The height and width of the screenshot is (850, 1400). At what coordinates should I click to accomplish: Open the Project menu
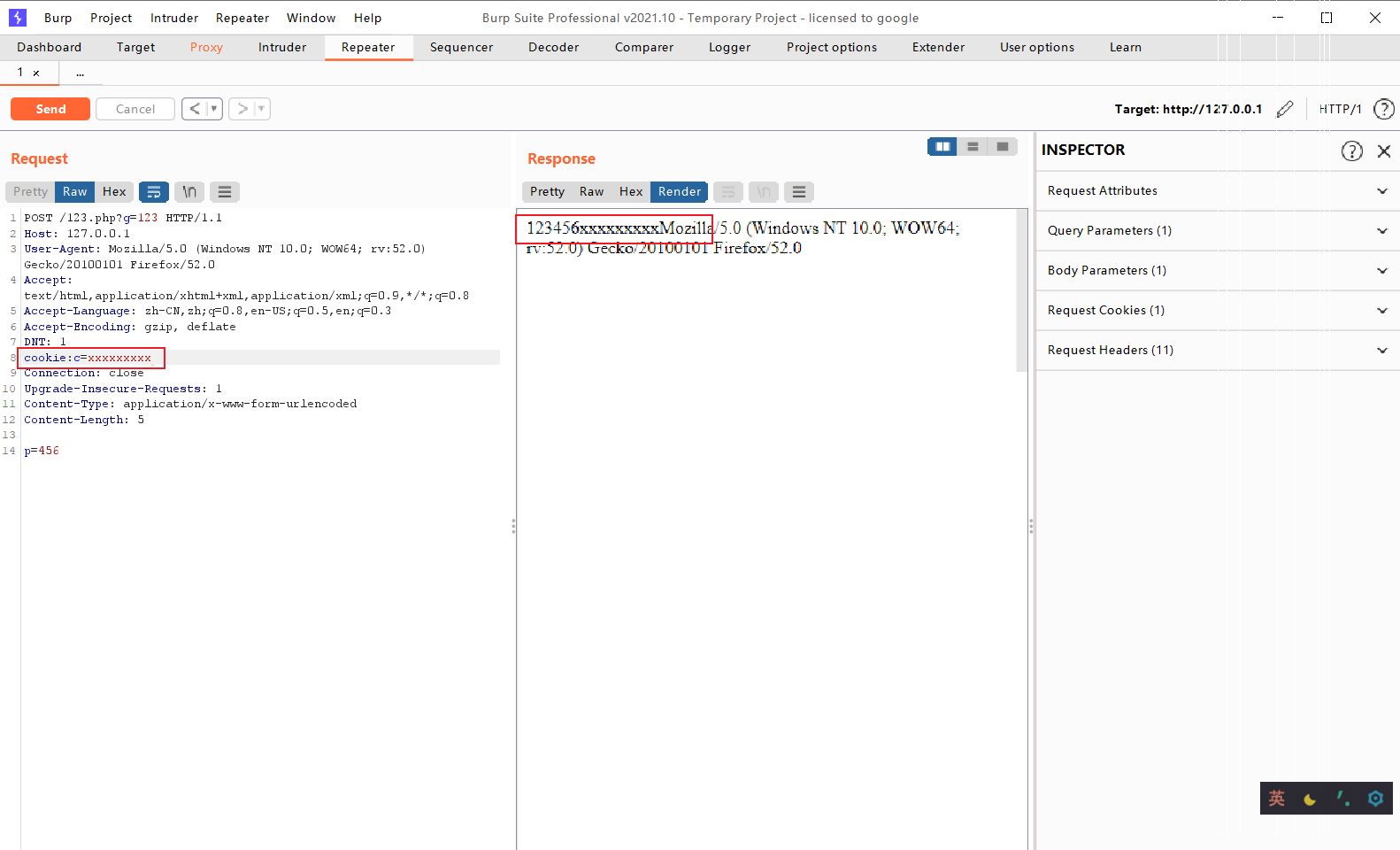111,18
